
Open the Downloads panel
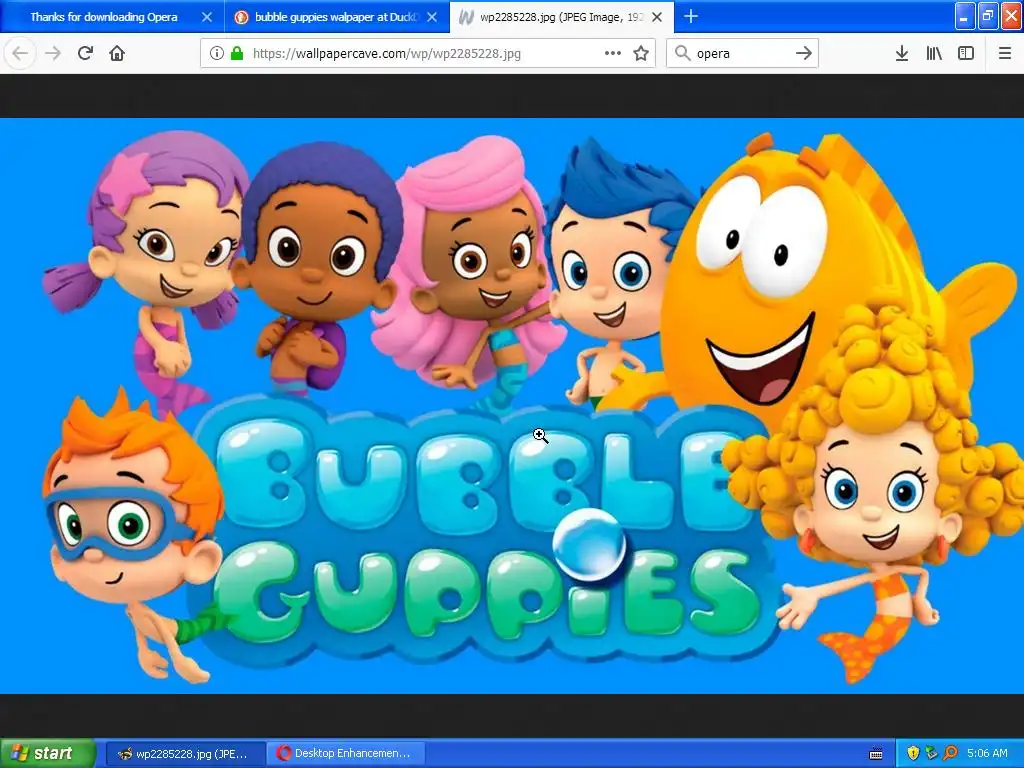[x=902, y=54]
